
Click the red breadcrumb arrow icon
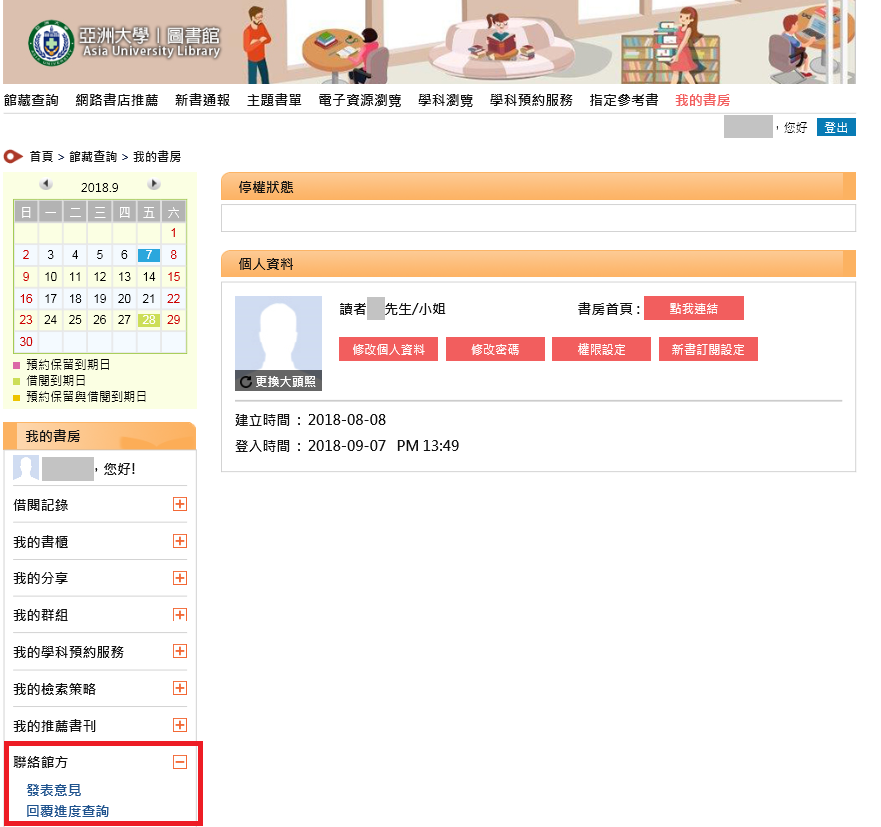click(12, 156)
